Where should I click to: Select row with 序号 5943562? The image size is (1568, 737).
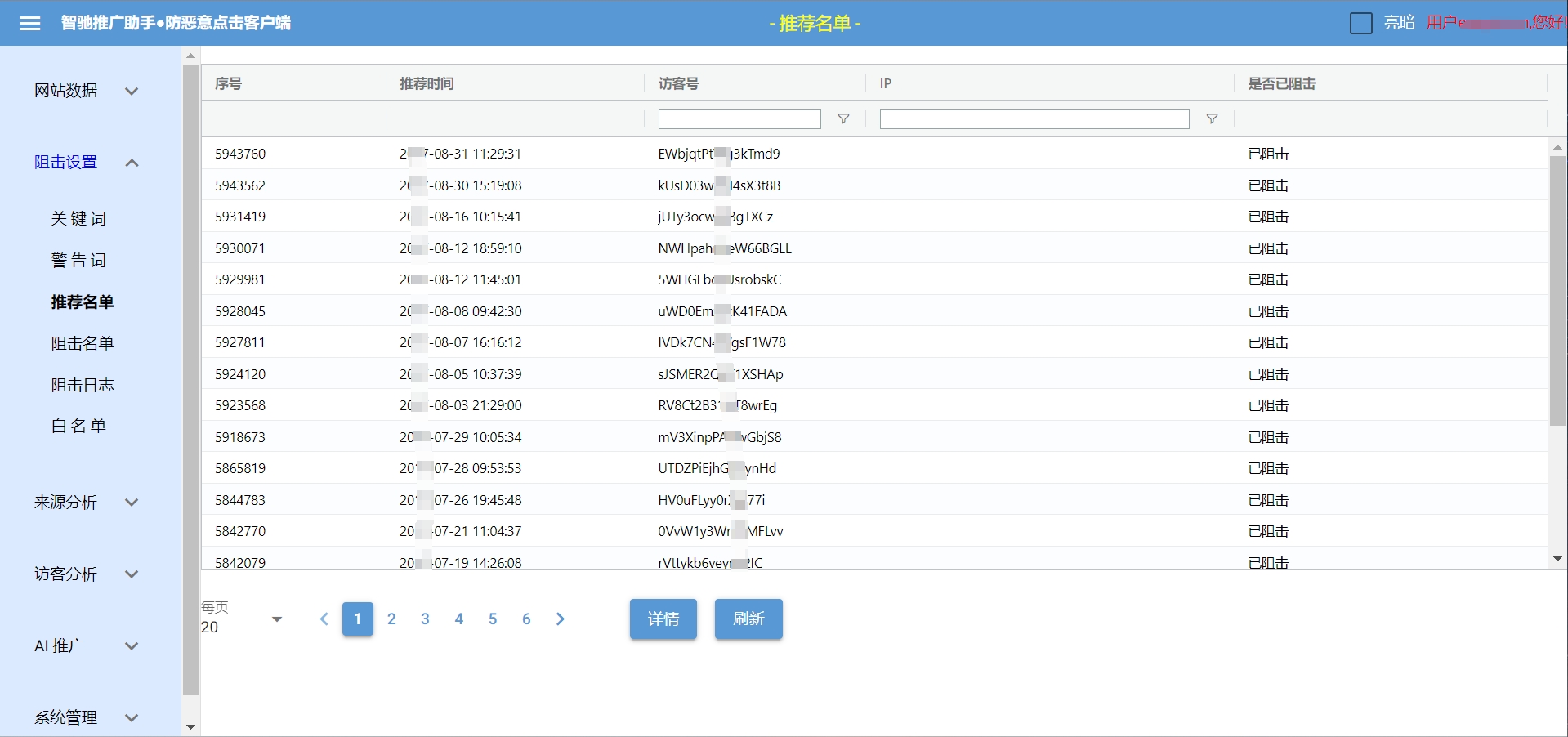pos(874,185)
